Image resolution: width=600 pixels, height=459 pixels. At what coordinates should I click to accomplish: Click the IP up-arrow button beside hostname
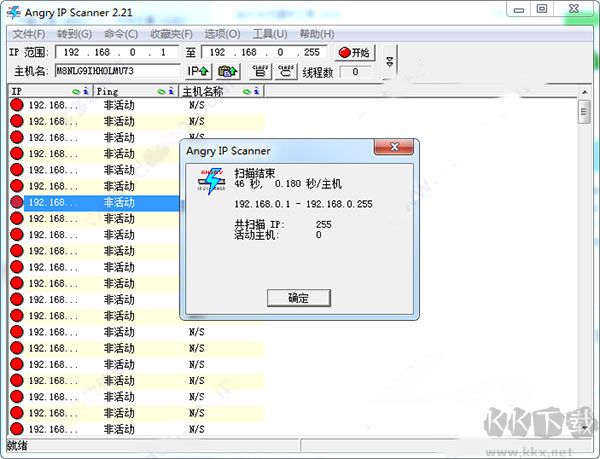click(198, 71)
